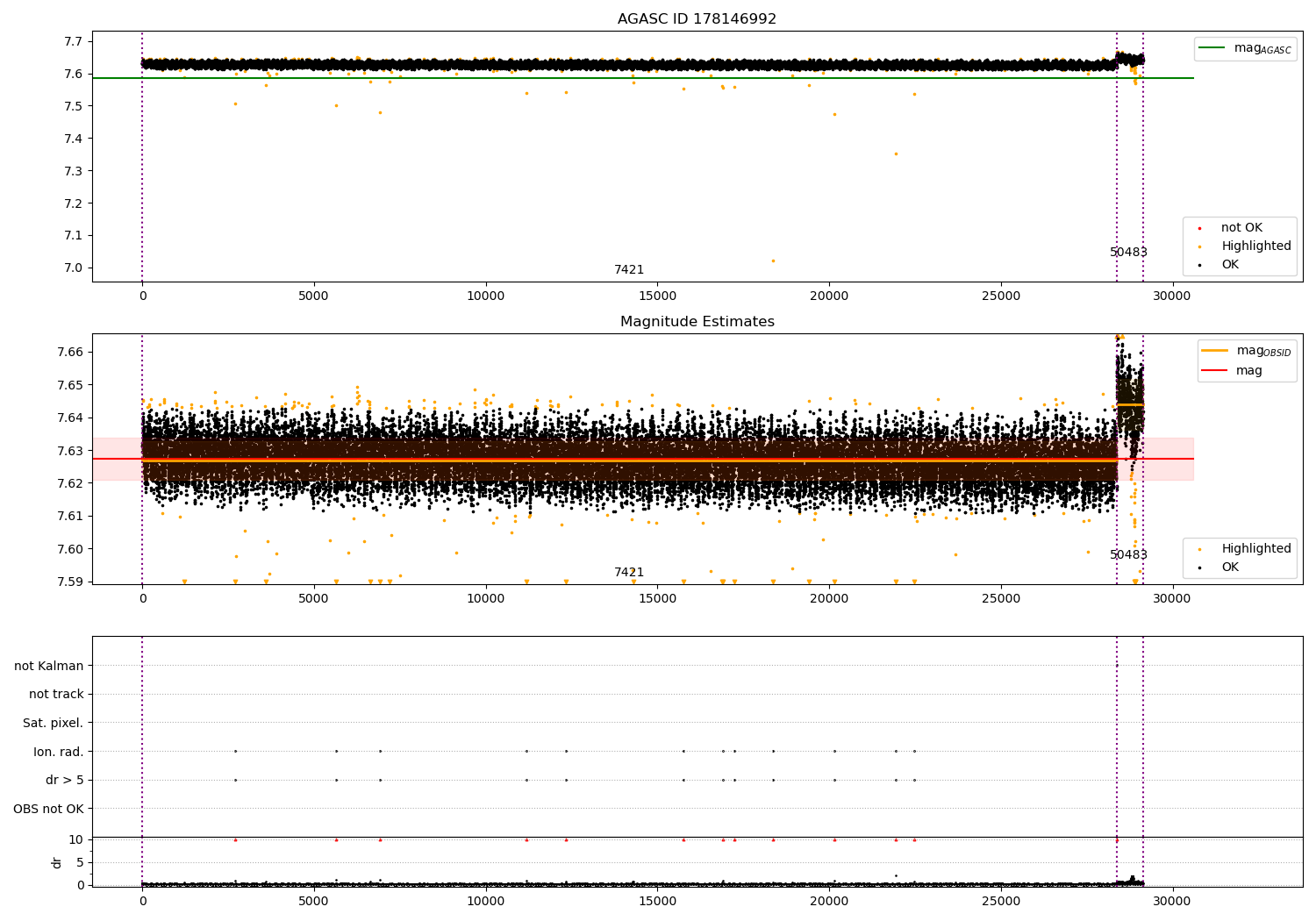Click the 'dr' axis label
Screen dimensions: 1316x921
click(57, 862)
